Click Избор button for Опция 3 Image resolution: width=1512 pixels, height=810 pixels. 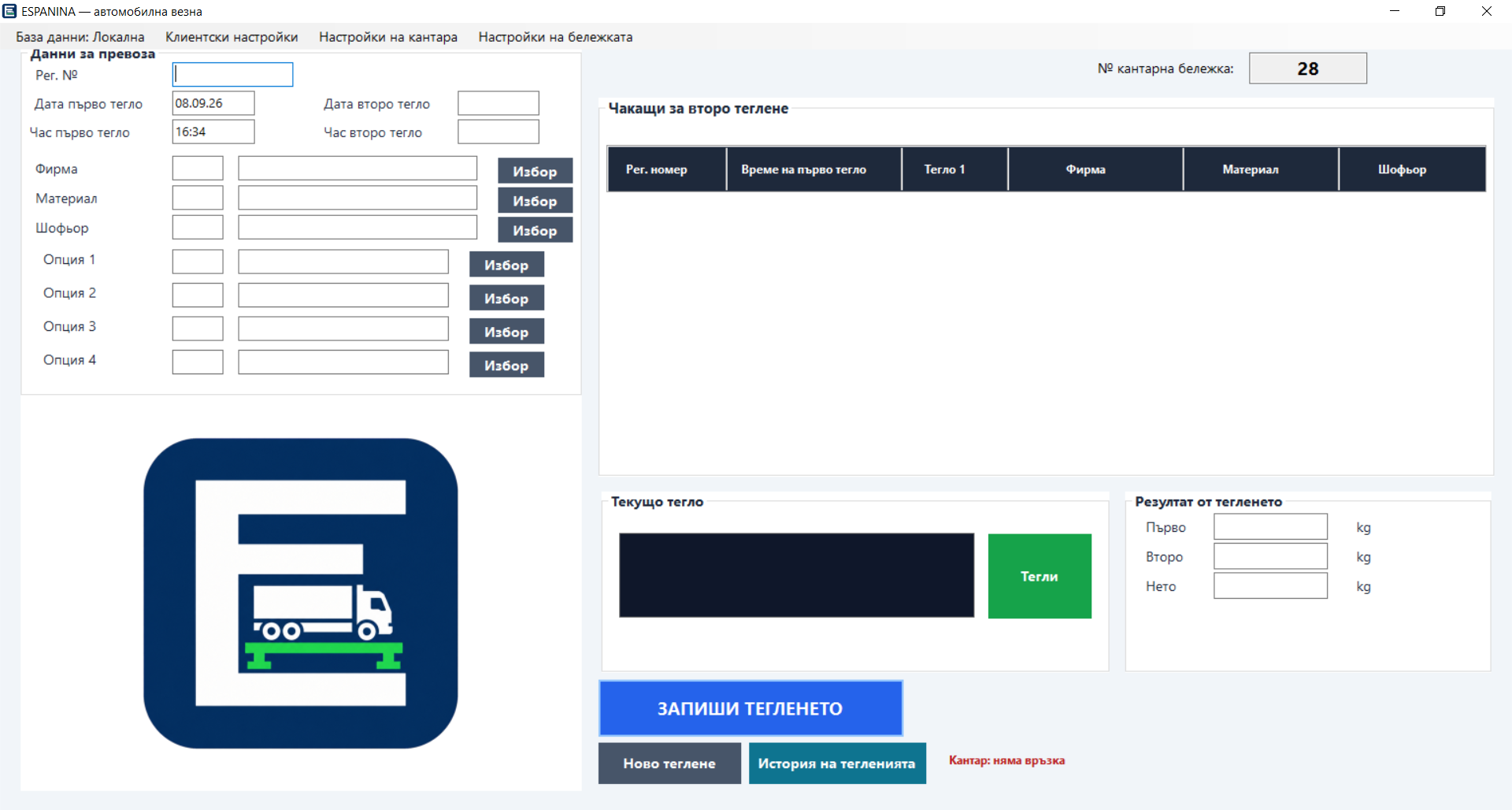(x=506, y=332)
